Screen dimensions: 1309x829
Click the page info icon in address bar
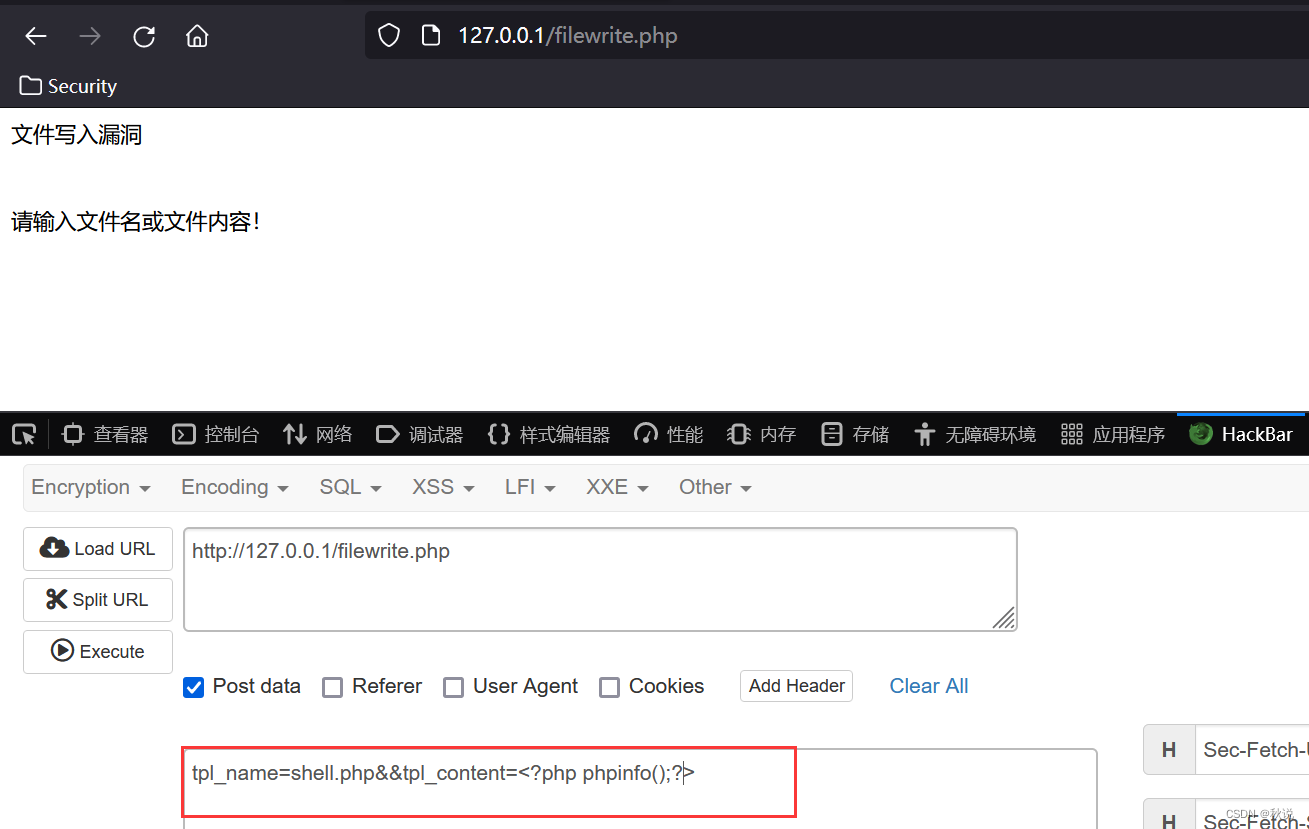click(x=431, y=37)
